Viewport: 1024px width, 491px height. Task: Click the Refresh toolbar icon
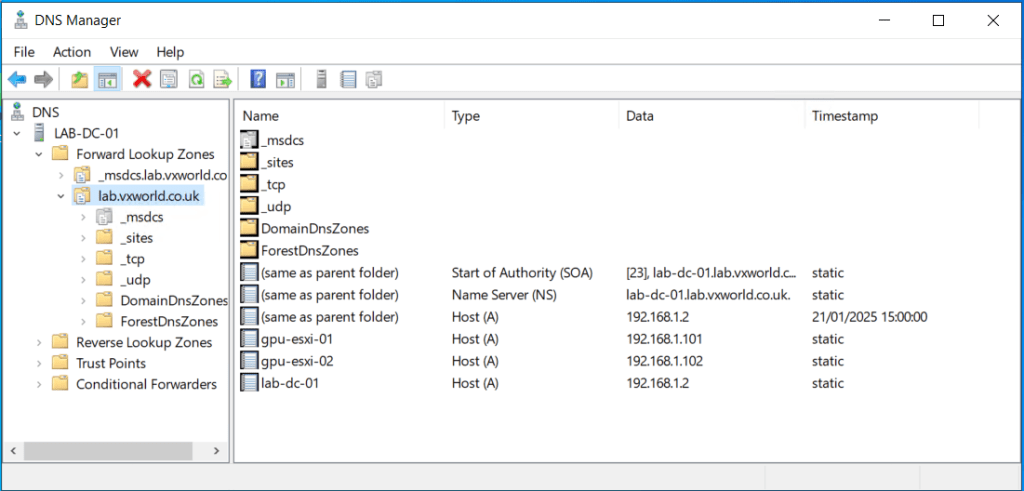[196, 79]
